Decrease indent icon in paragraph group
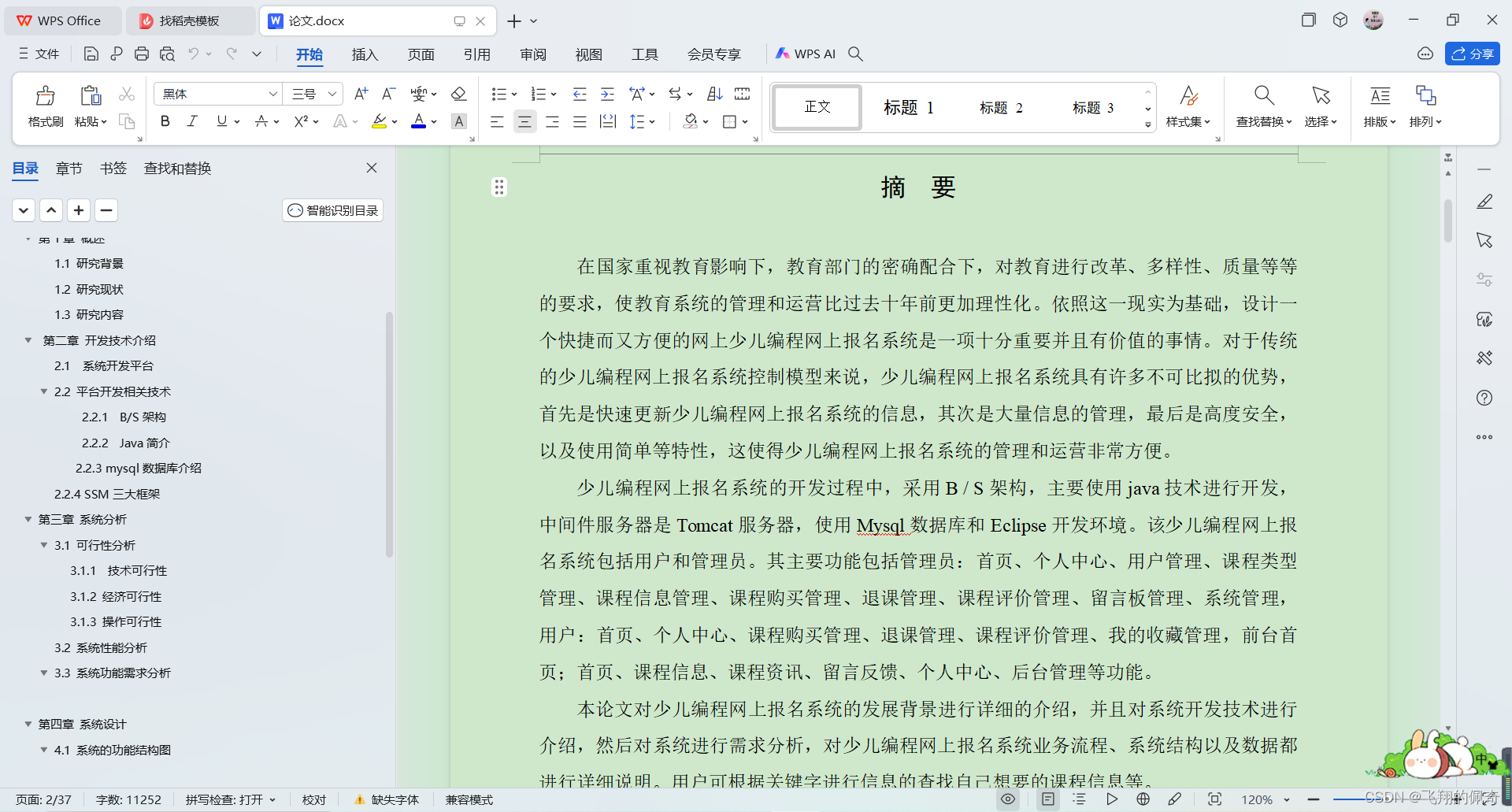The width and height of the screenshot is (1512, 812). pos(580,94)
